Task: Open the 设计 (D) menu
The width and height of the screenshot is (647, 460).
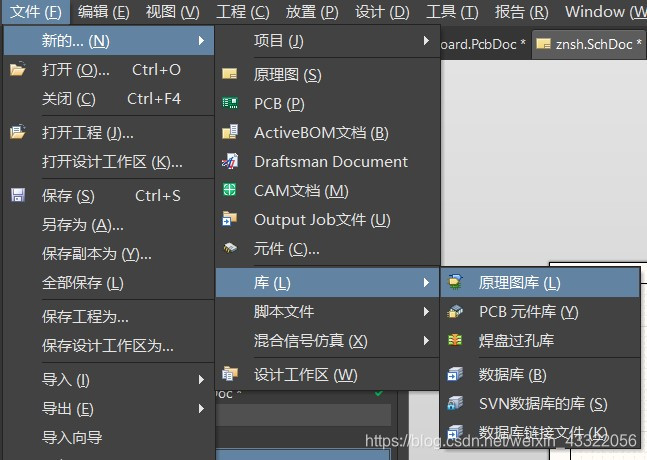Action: (382, 12)
